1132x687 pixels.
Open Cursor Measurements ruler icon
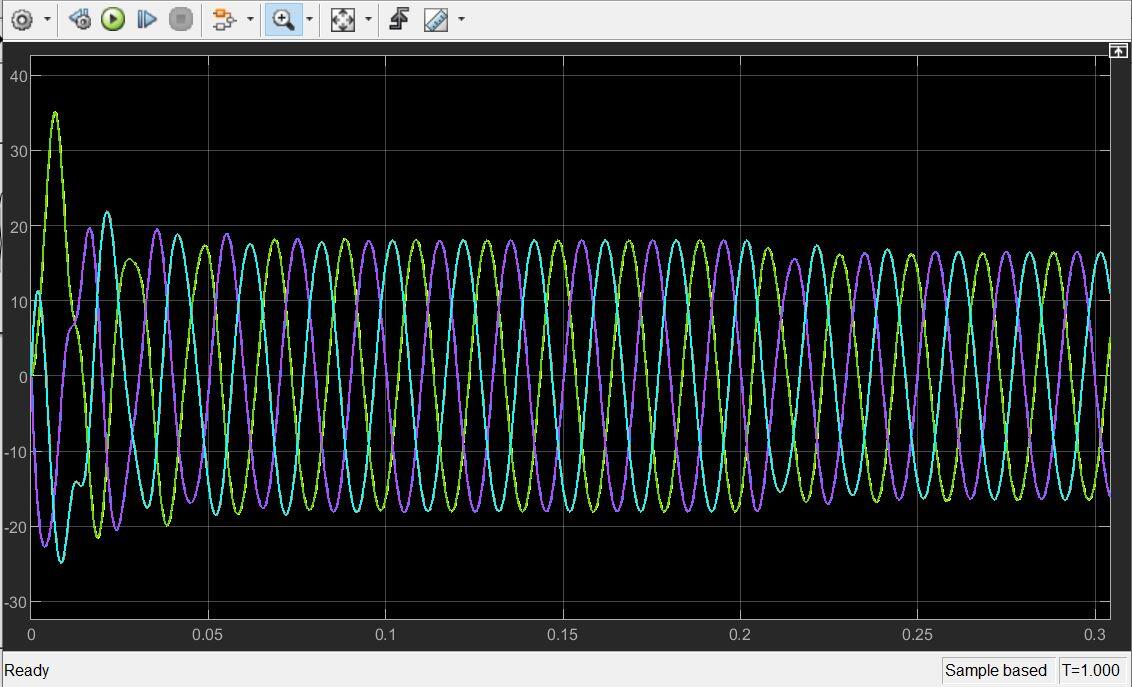[436, 19]
